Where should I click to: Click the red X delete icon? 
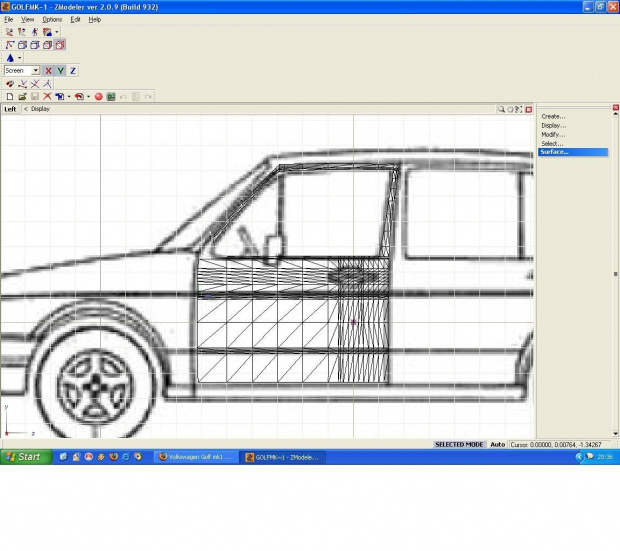[47, 97]
